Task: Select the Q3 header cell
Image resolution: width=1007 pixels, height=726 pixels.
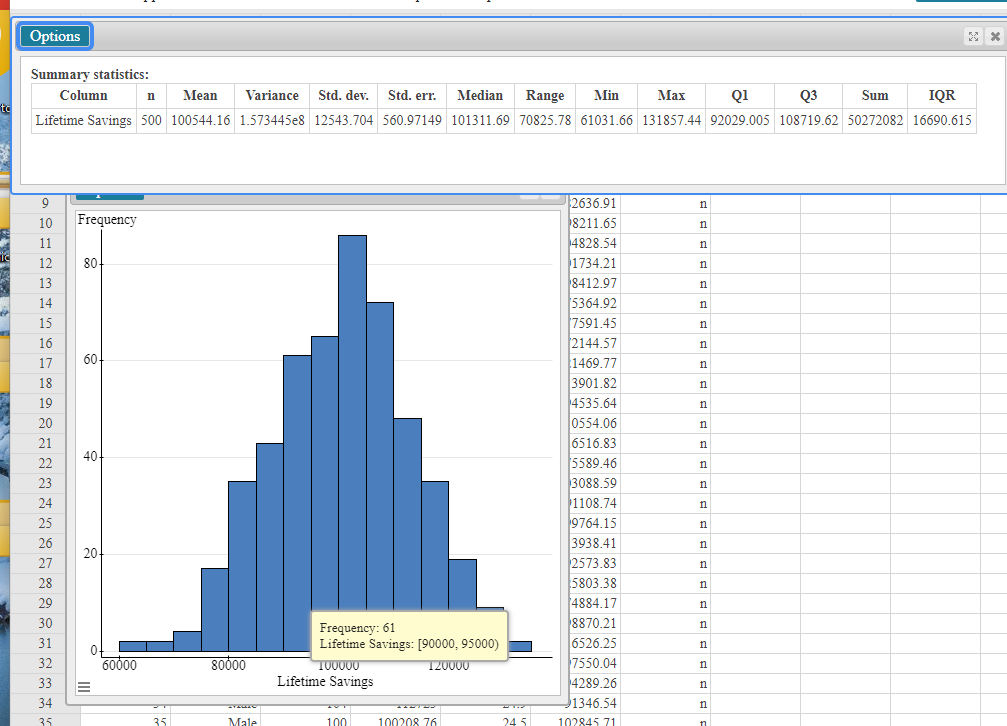Action: [x=809, y=95]
